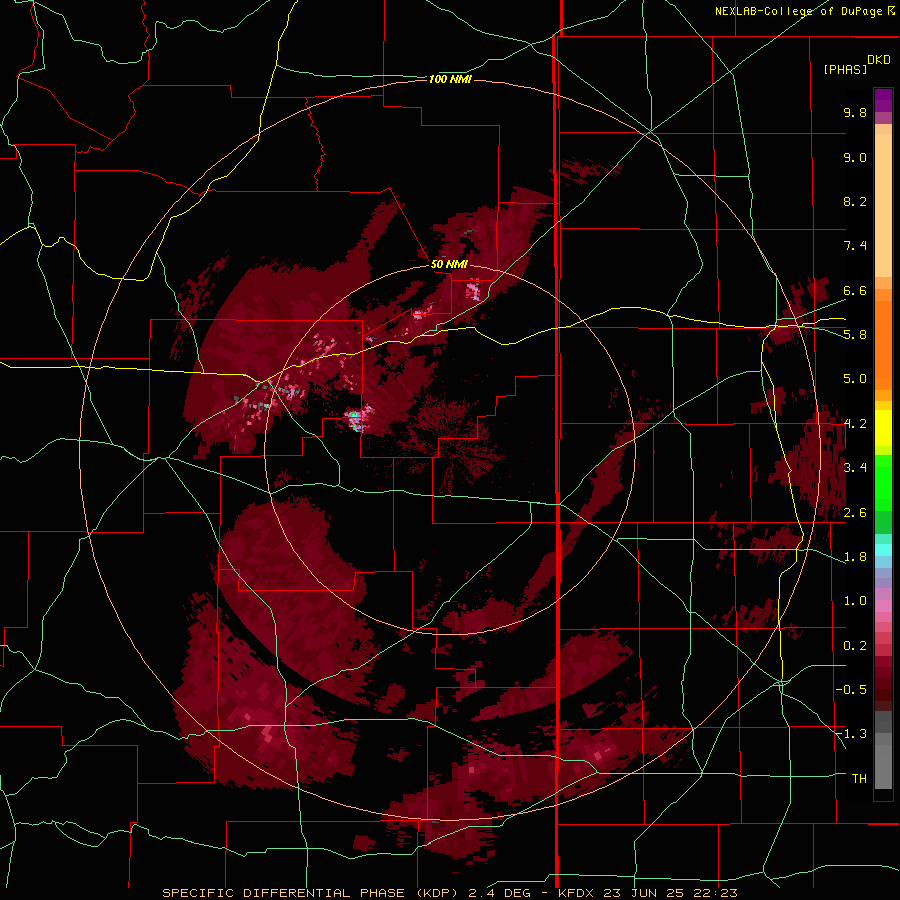Click the 7.4 value on the color scale
Image resolution: width=900 pixels, height=900 pixels.
click(855, 246)
